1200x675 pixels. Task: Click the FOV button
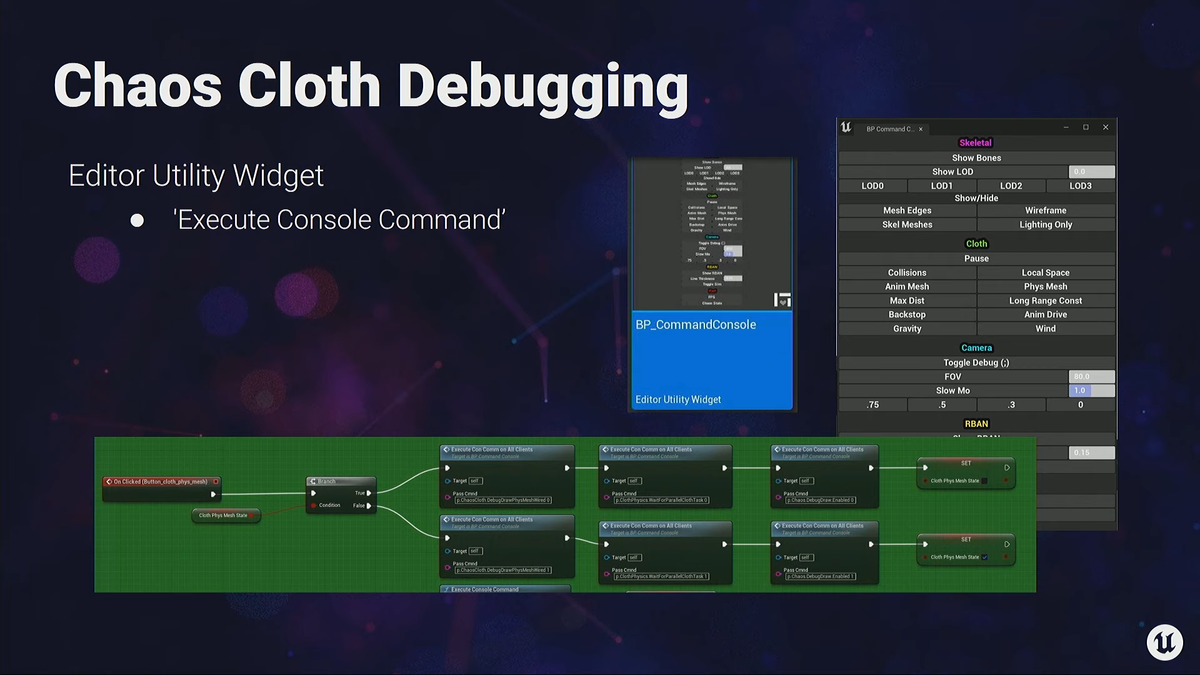[x=953, y=376]
